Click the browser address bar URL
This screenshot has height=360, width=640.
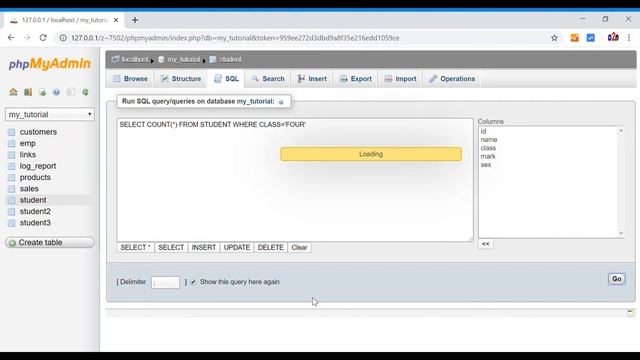(x=235, y=38)
